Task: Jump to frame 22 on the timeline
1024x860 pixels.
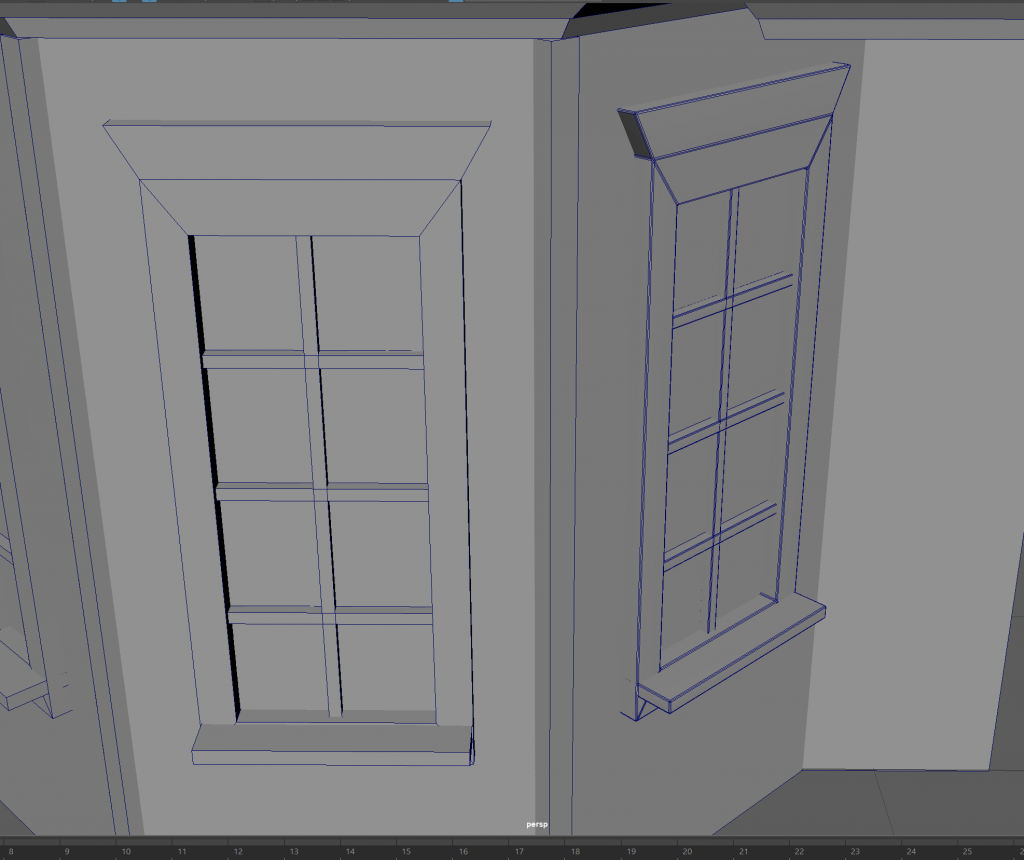Action: click(798, 850)
